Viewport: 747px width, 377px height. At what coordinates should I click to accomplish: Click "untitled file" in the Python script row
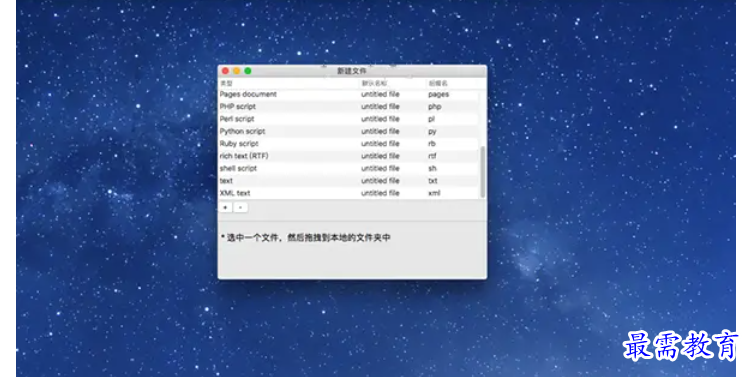380,132
